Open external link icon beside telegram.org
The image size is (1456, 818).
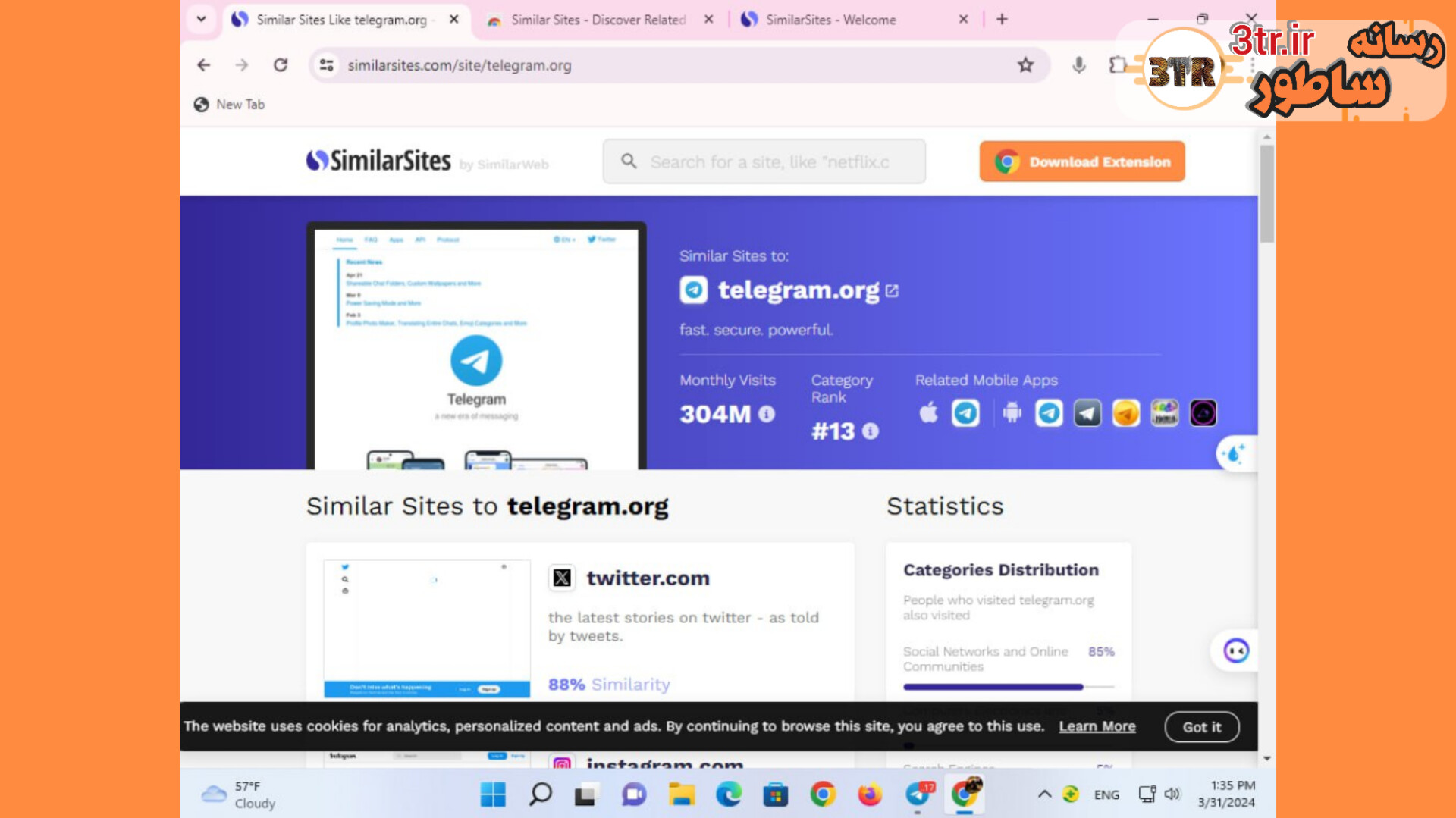(x=892, y=291)
